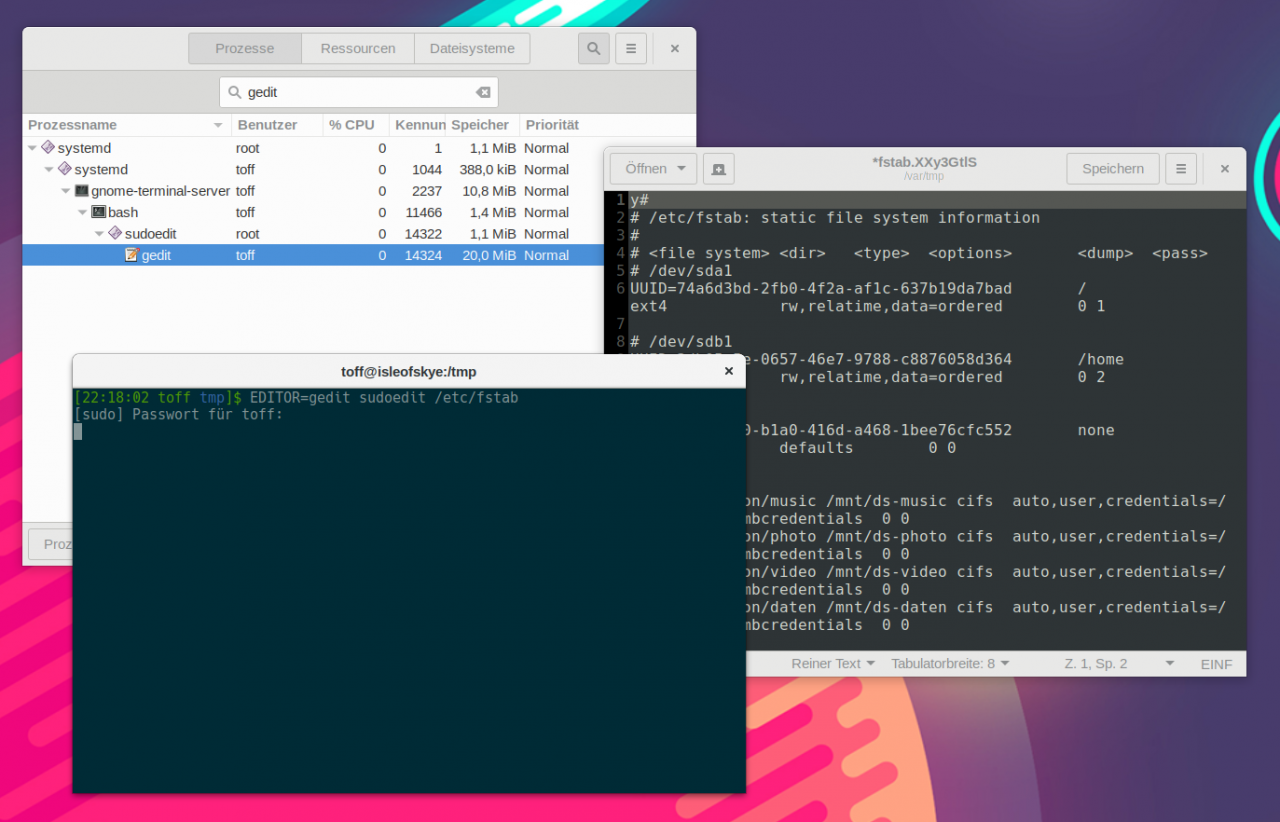Open the Tabulatorbreite: 8 dropdown
This screenshot has height=822, width=1280.
point(950,664)
